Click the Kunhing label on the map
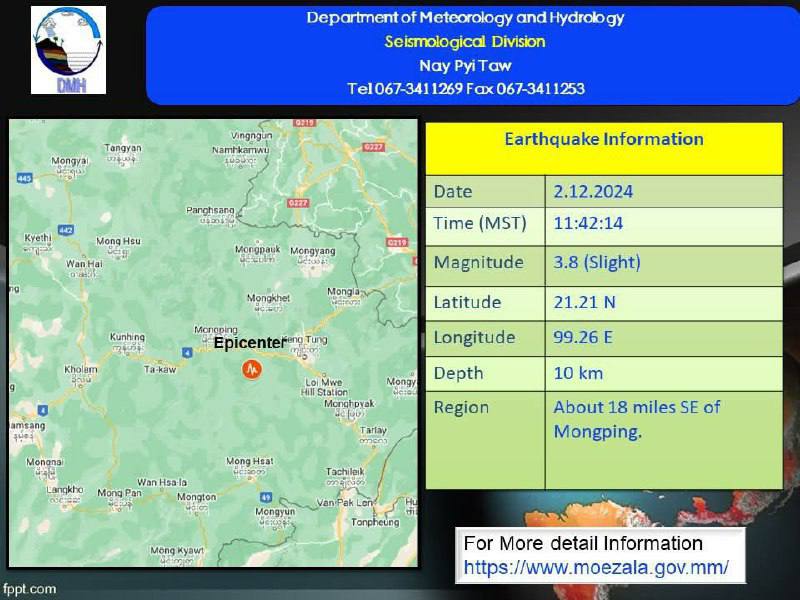The height and width of the screenshot is (600, 800). pyautogui.click(x=127, y=337)
